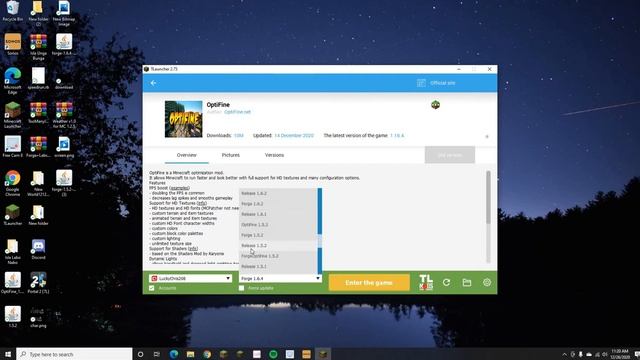Switch to the Pictures tab
Image resolution: width=640 pixels, height=360 pixels.
pos(231,155)
